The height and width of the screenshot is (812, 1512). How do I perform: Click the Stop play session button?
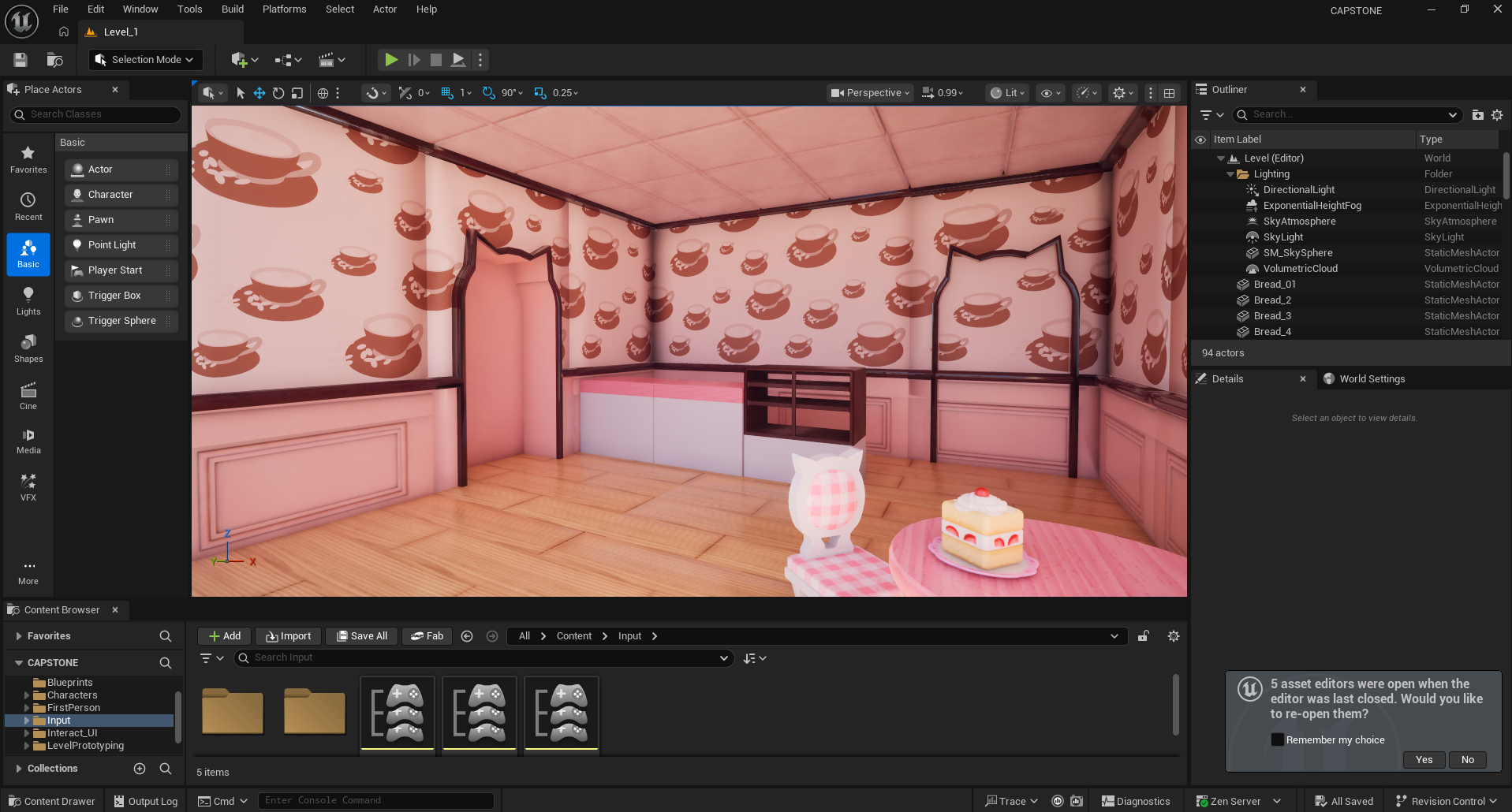click(x=435, y=60)
